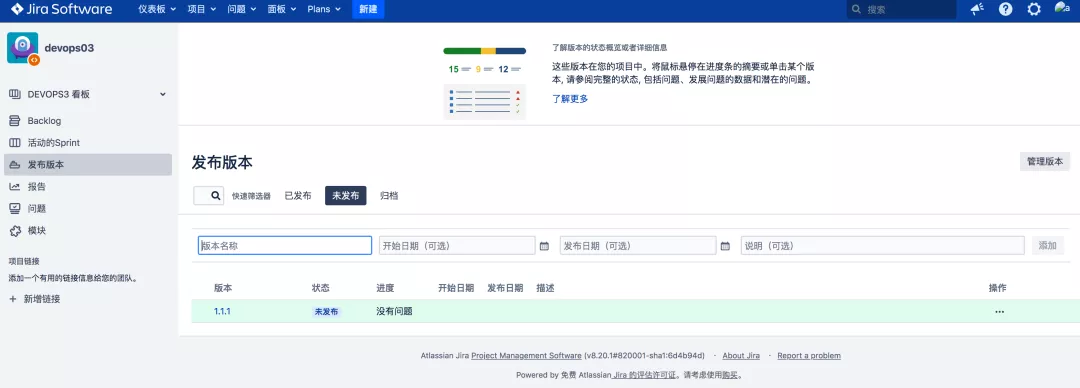1080x388 pixels.
Task: Open the 购买 link in footer
Action: click(x=730, y=376)
